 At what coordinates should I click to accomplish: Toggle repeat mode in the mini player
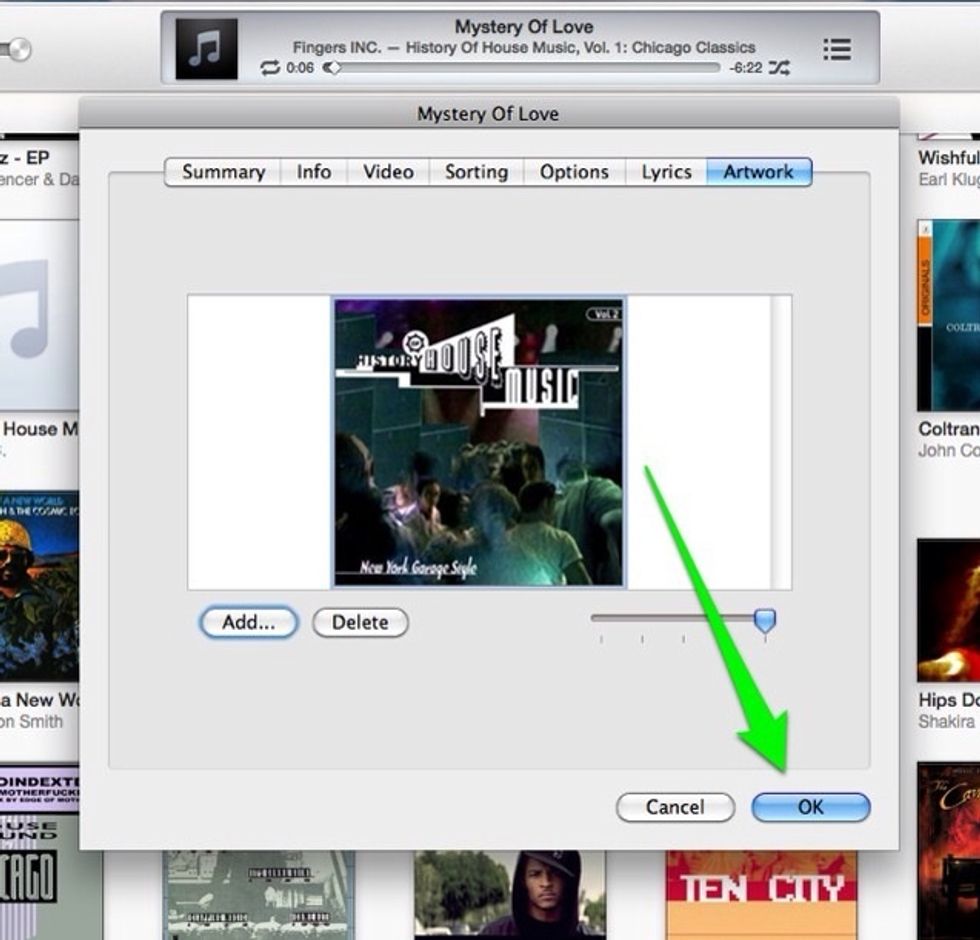coord(271,70)
